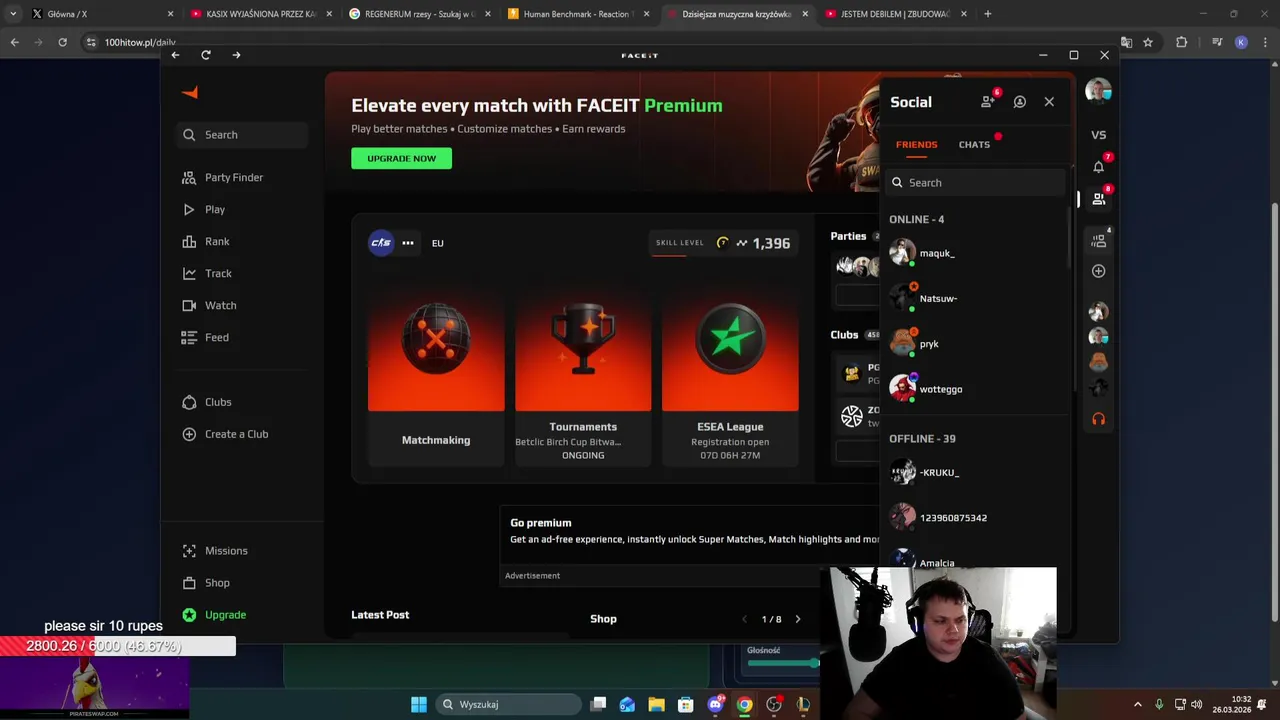Screen dimensions: 1280x720
Task: Click the EU region label
Action: [x=438, y=243]
